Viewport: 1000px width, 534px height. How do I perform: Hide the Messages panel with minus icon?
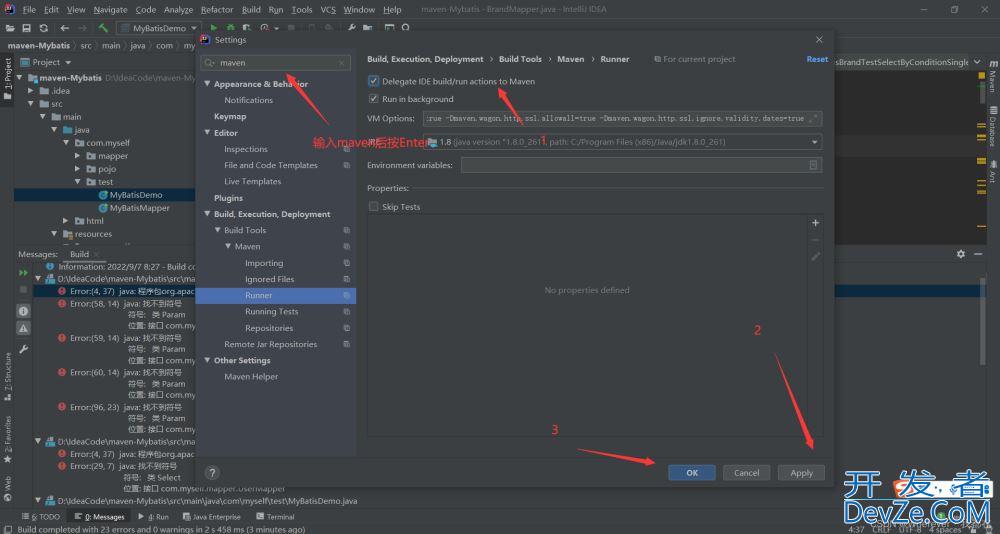[979, 254]
